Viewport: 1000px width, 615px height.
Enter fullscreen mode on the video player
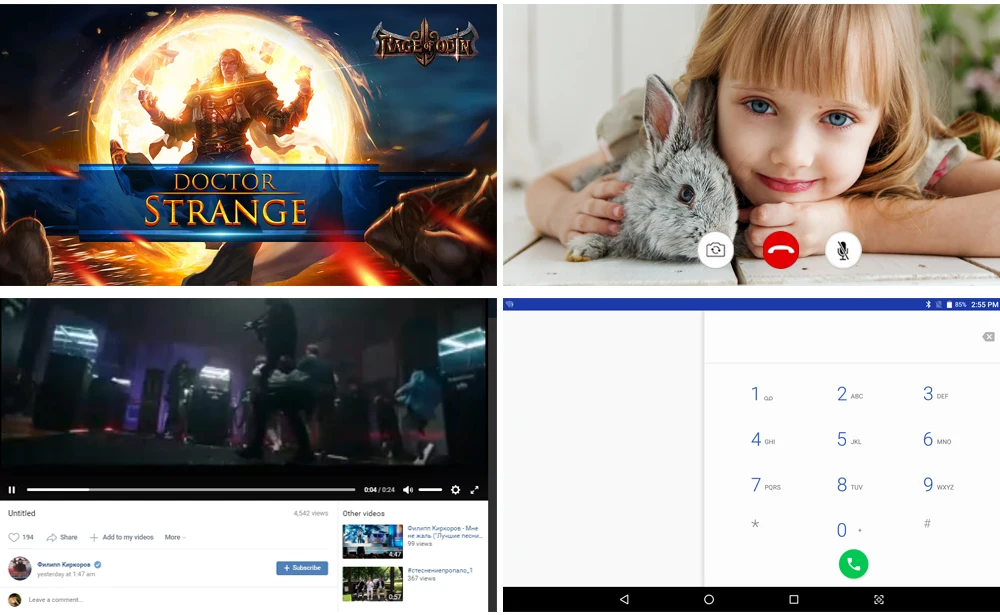coord(474,490)
